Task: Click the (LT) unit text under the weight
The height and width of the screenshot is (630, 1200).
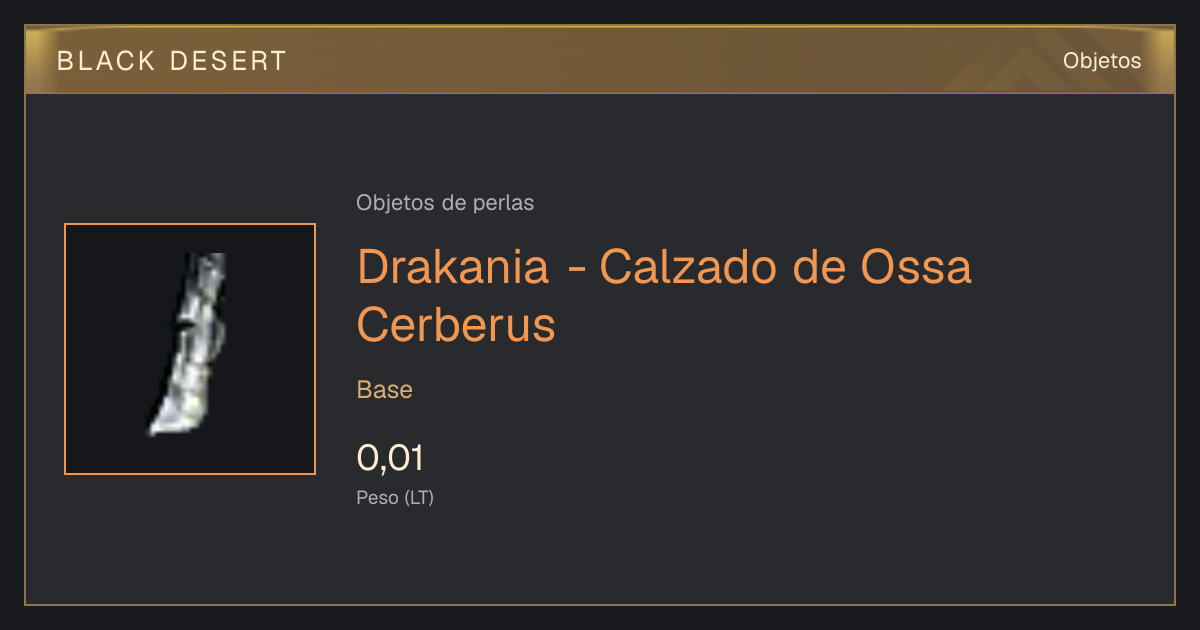Action: pos(419,497)
